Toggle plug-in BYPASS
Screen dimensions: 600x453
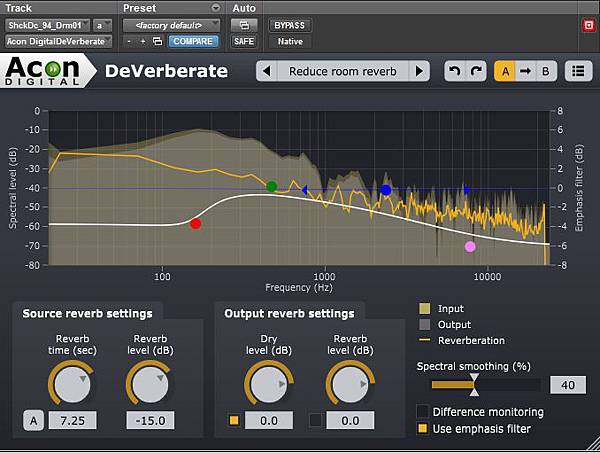click(290, 25)
